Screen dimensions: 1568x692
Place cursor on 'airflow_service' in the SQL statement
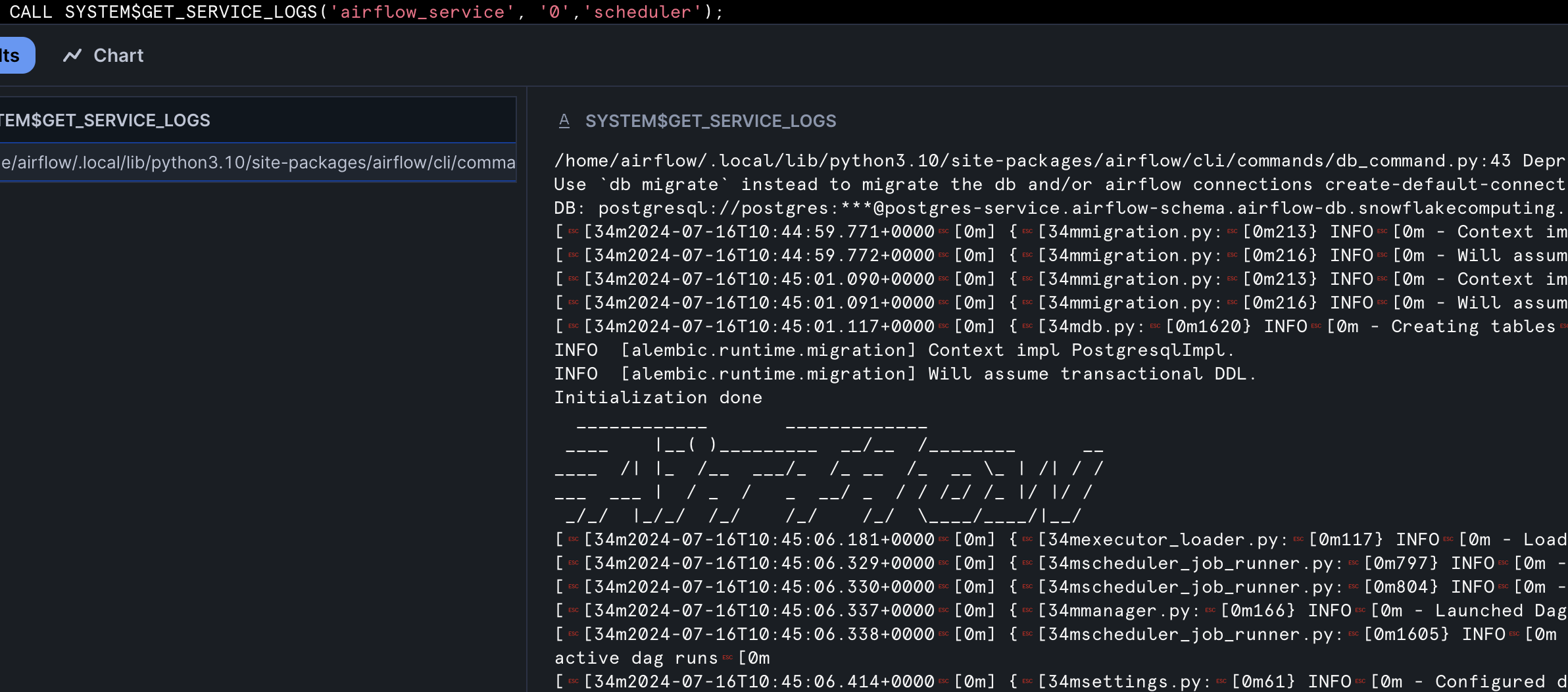pos(422,12)
